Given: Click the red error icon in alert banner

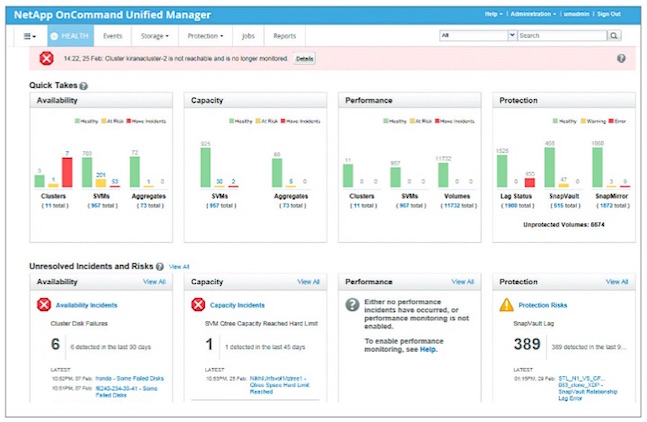Looking at the screenshot, I should click(x=46, y=58).
